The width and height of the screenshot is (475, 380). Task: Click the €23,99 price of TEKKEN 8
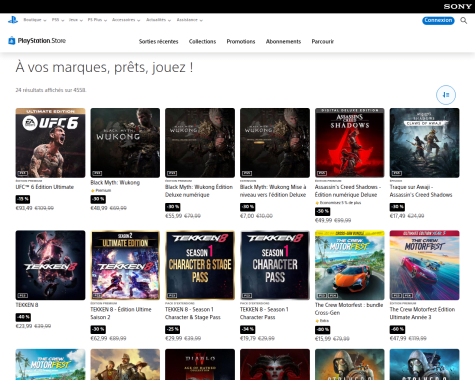24,326
